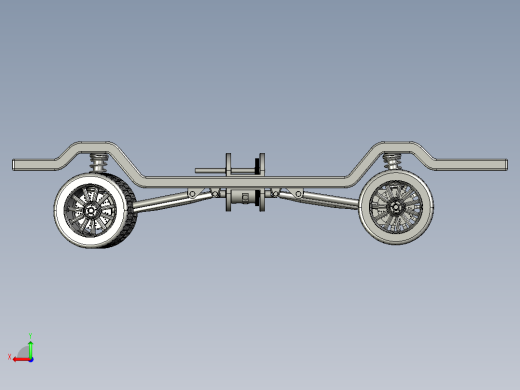Click the blue origin dot of the triad
This screenshot has height=390, width=520.
(x=31, y=360)
